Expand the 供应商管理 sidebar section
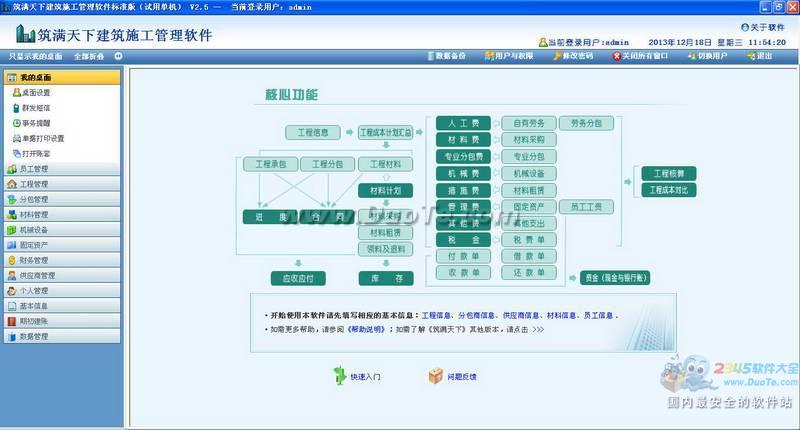 coord(62,275)
